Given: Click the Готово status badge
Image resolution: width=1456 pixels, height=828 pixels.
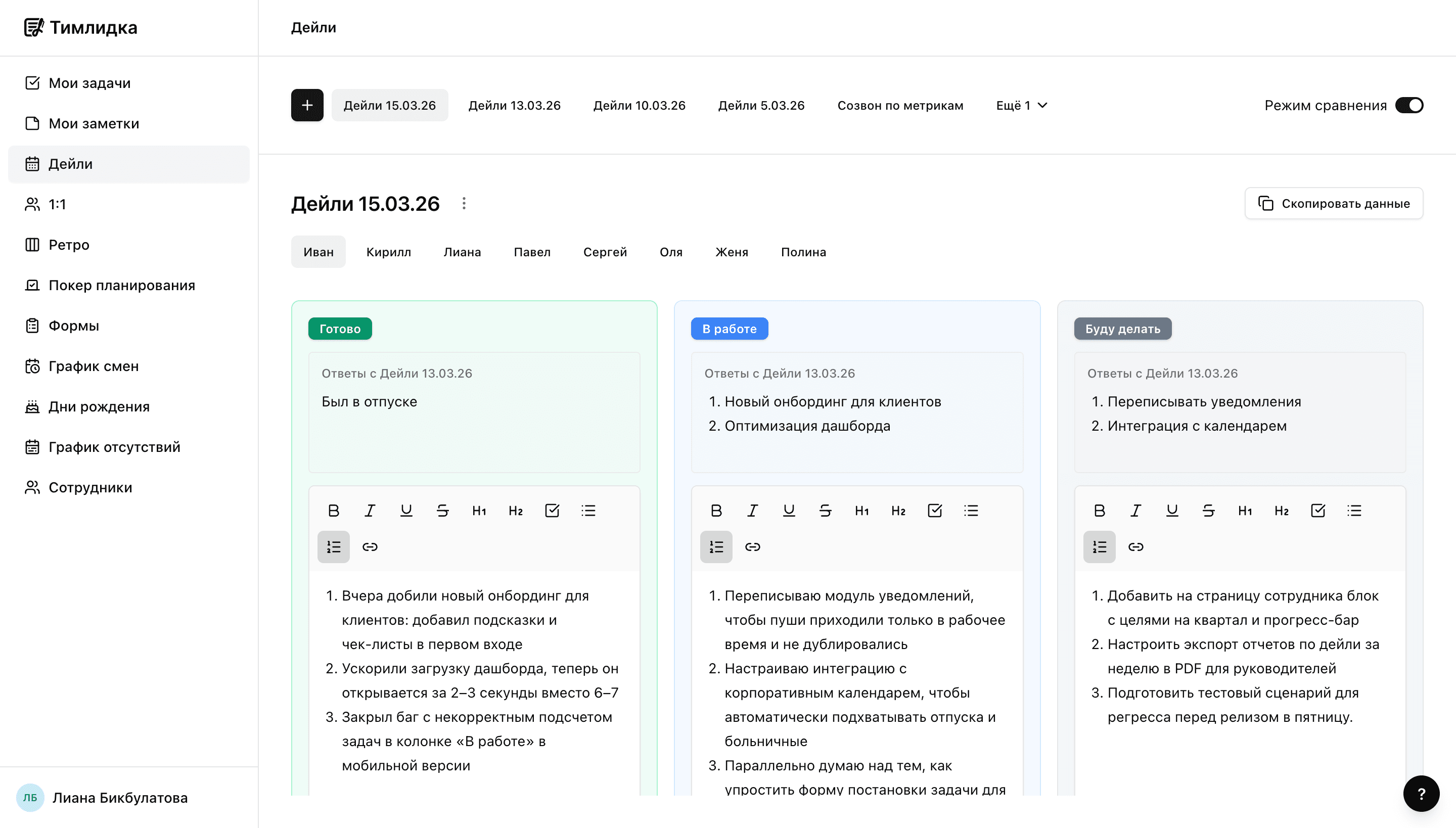Looking at the screenshot, I should coord(340,329).
